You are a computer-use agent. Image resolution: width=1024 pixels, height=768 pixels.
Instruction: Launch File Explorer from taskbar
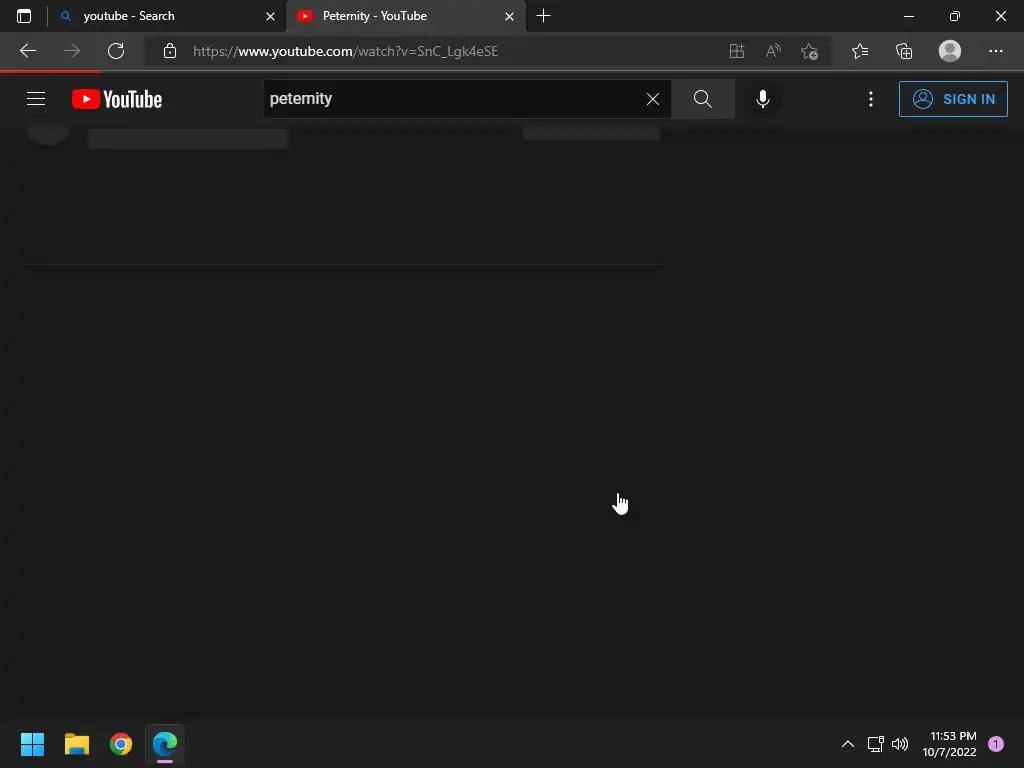(76, 744)
